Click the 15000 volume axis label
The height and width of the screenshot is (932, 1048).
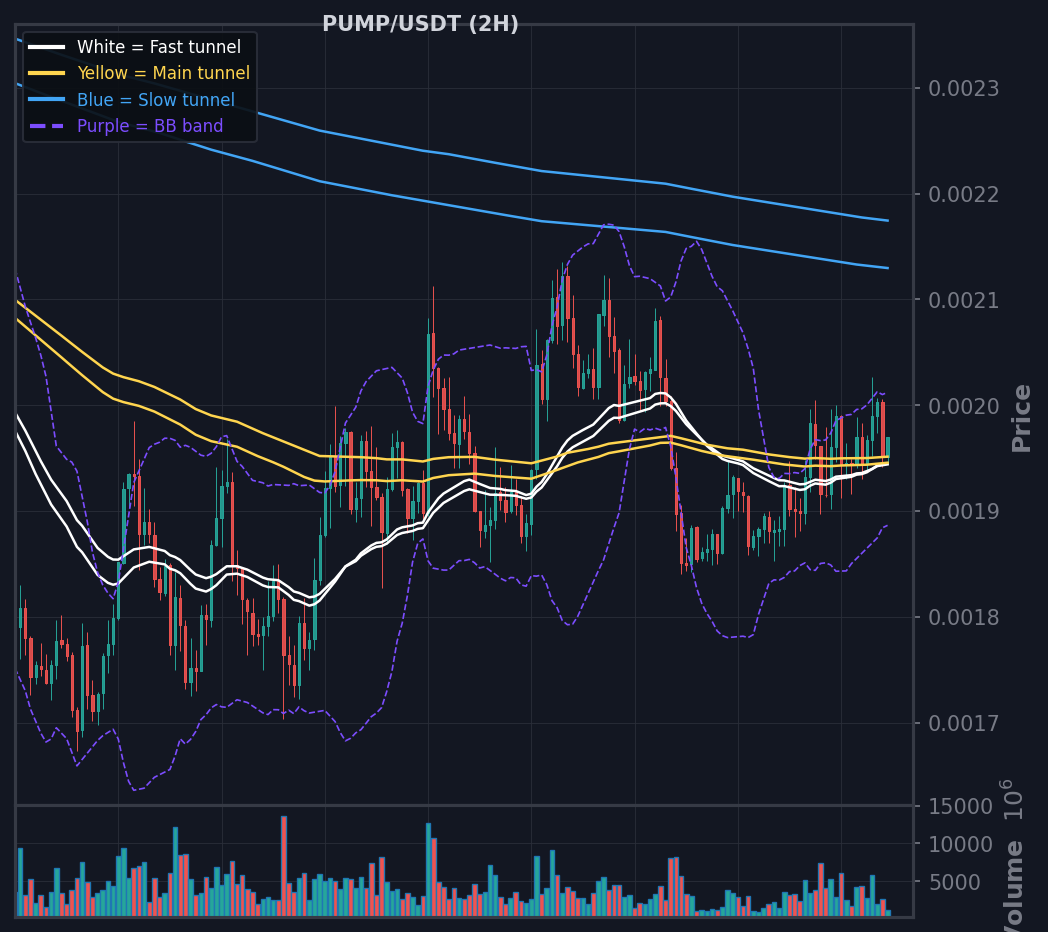[960, 807]
